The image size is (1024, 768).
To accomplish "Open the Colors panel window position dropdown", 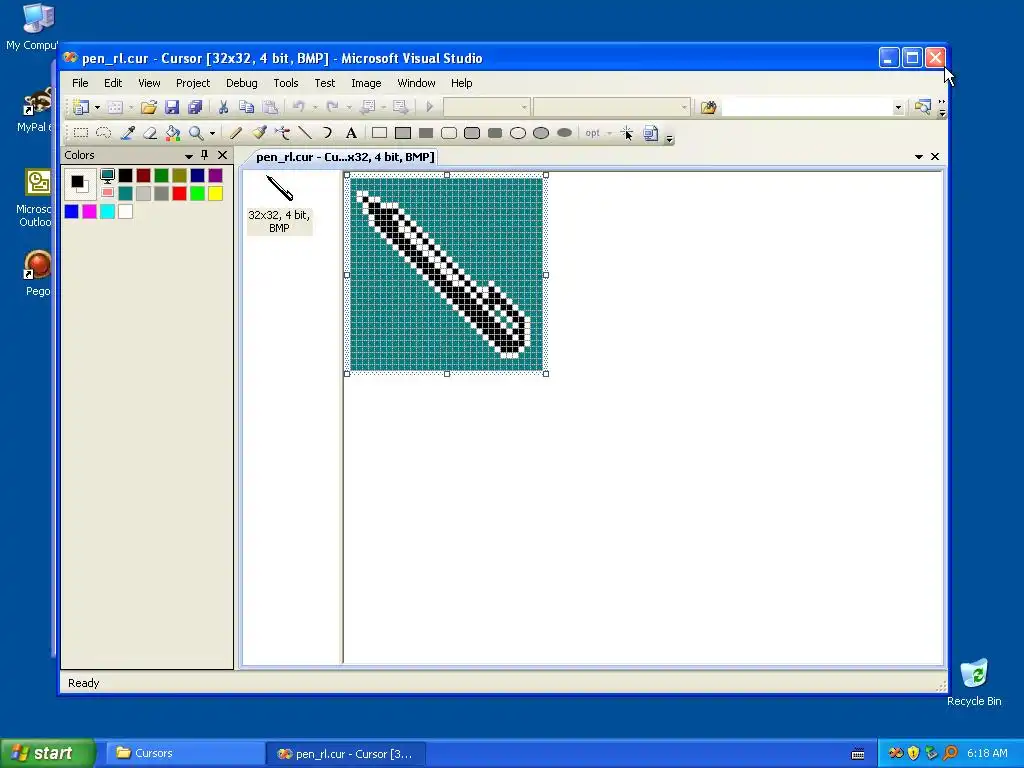I will (x=189, y=155).
